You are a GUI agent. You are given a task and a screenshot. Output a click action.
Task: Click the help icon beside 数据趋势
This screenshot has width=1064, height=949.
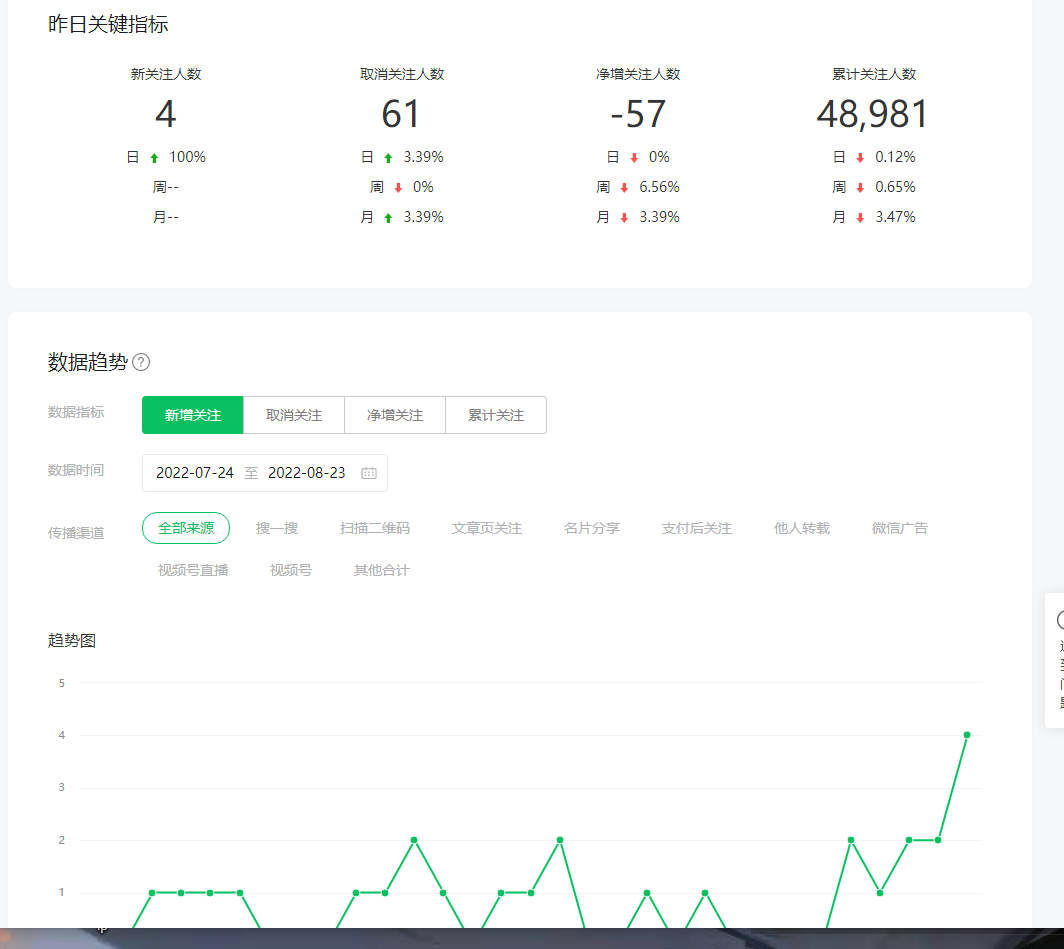(x=141, y=362)
